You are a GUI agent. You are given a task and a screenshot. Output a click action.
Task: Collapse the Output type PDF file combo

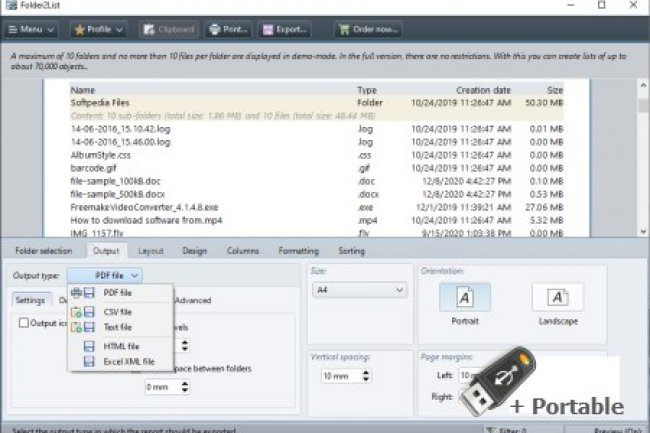click(x=105, y=276)
